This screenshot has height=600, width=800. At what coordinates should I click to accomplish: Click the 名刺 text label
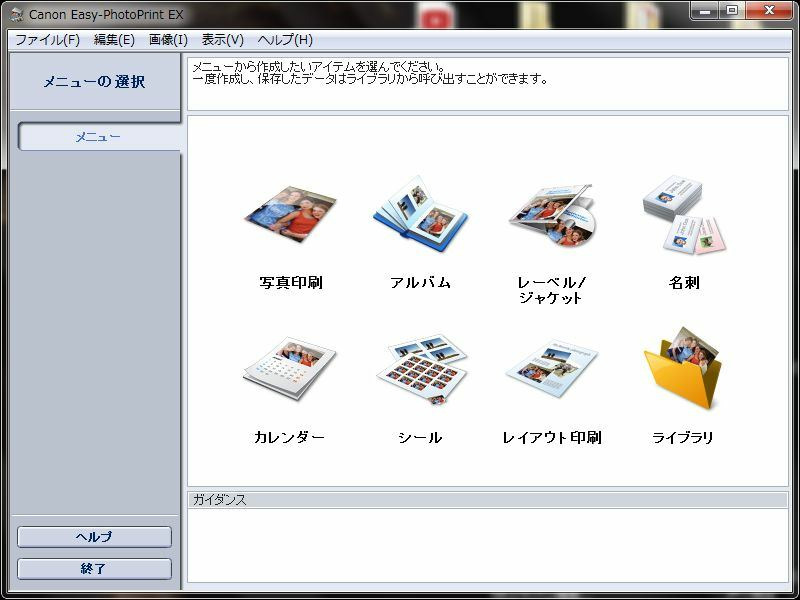(x=684, y=283)
